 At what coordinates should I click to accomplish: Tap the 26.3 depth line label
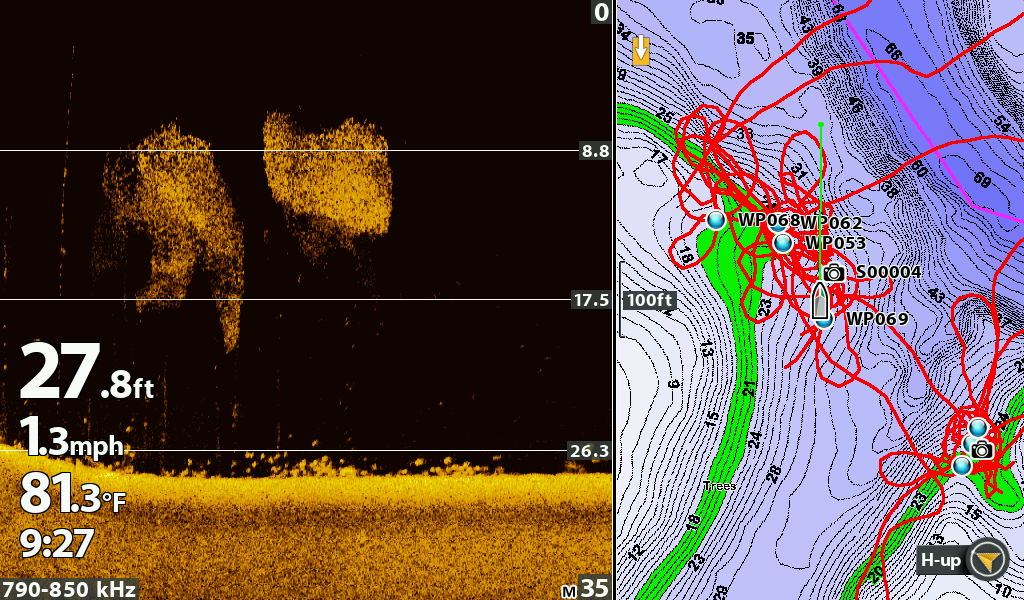589,451
